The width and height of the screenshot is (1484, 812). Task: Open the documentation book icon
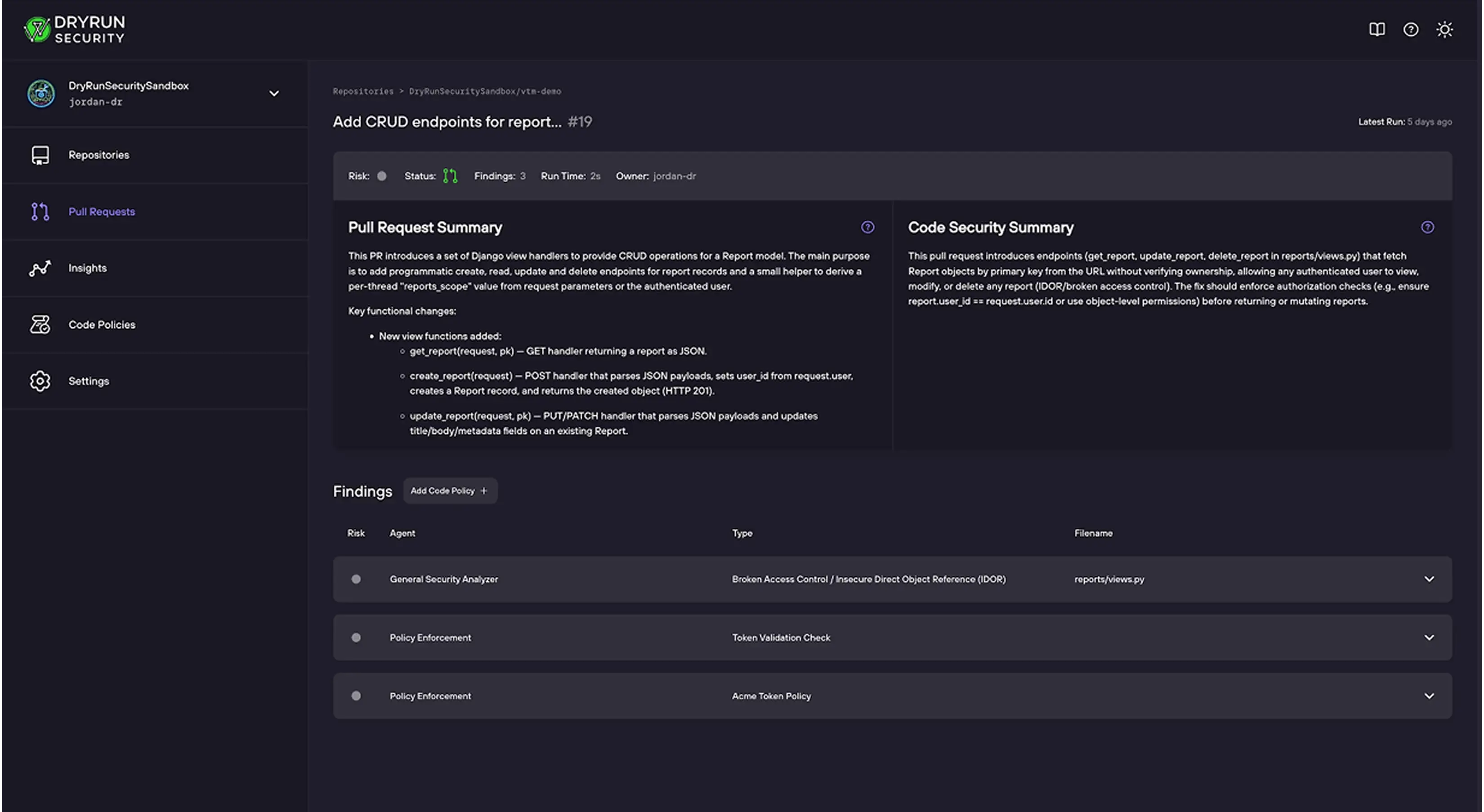click(x=1377, y=29)
